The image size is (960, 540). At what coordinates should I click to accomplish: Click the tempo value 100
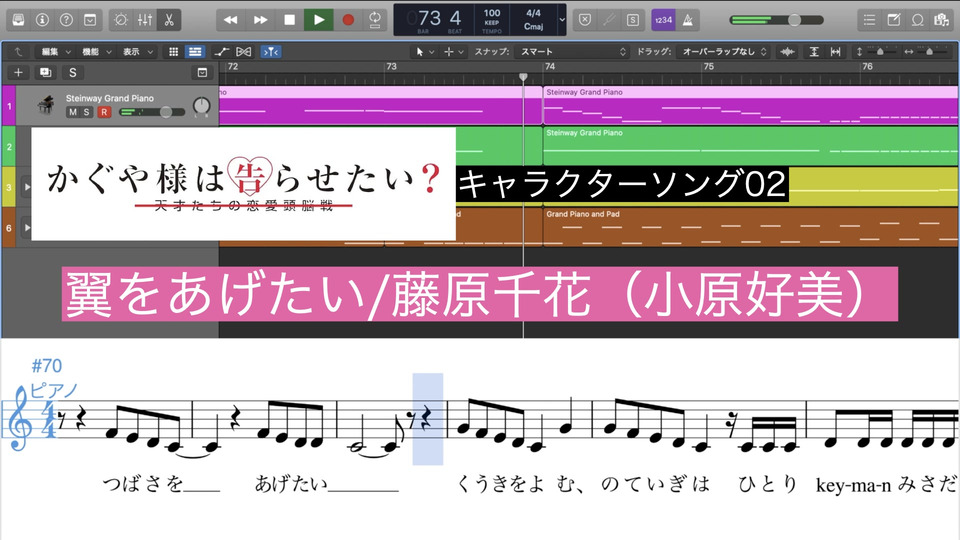(x=492, y=13)
